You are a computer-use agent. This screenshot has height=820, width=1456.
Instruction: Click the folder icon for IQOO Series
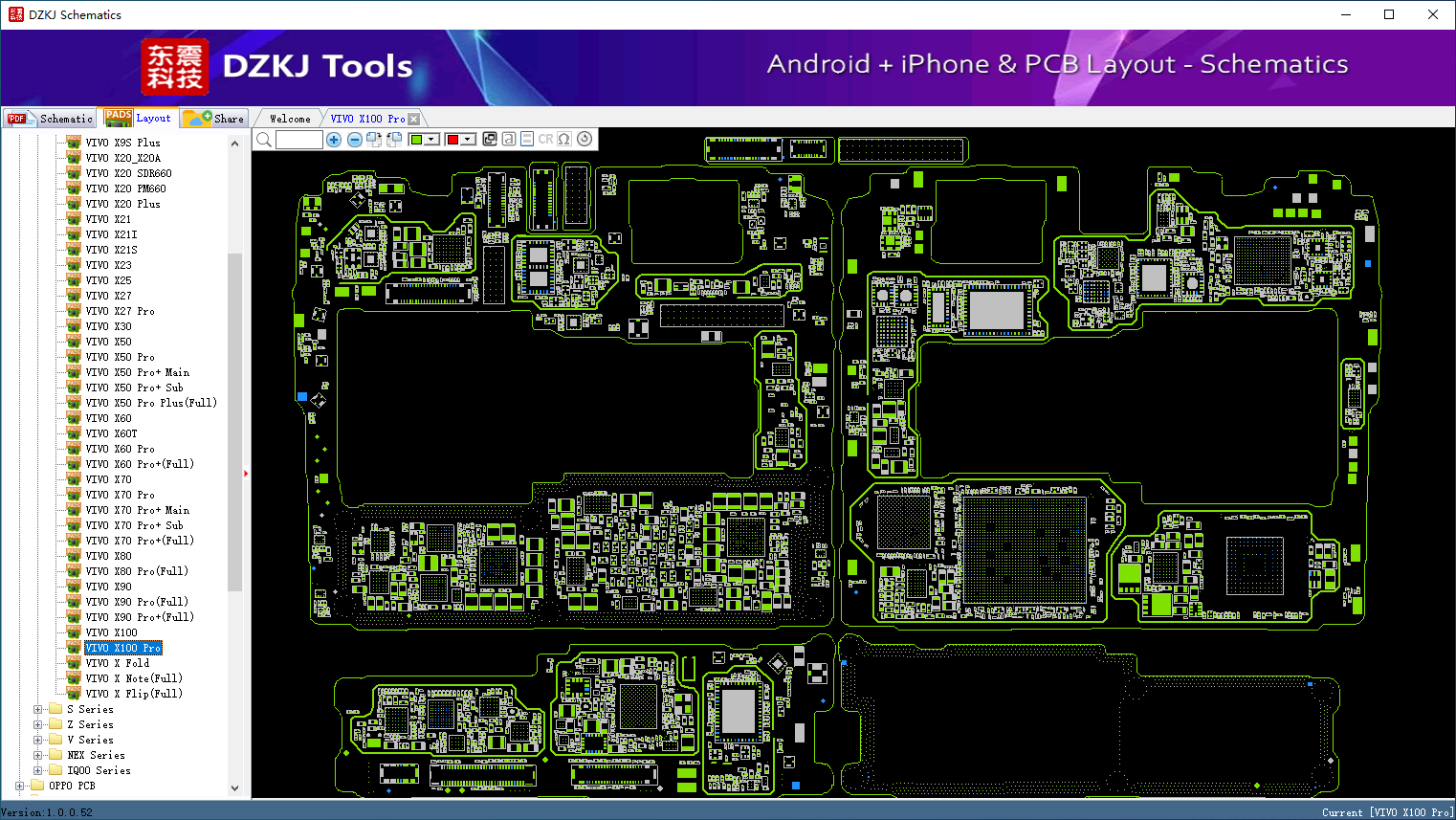(x=55, y=770)
